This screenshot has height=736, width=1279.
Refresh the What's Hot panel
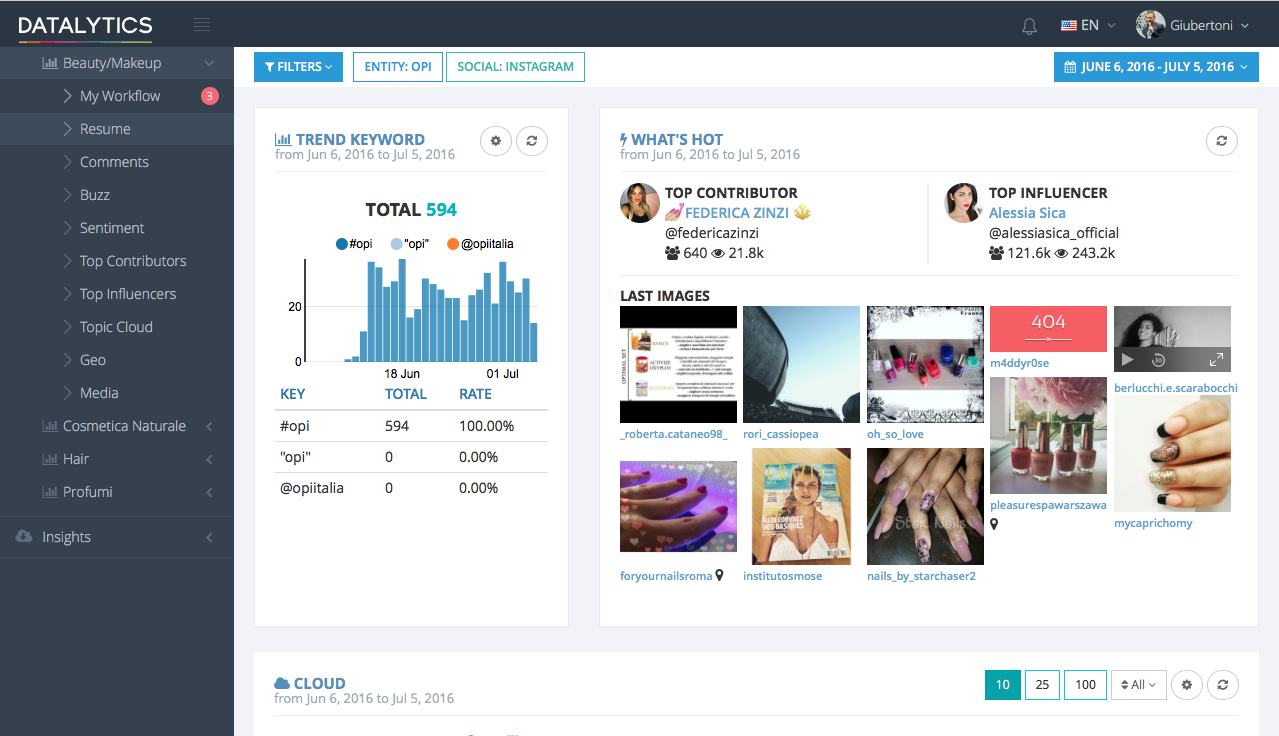[x=1221, y=141]
